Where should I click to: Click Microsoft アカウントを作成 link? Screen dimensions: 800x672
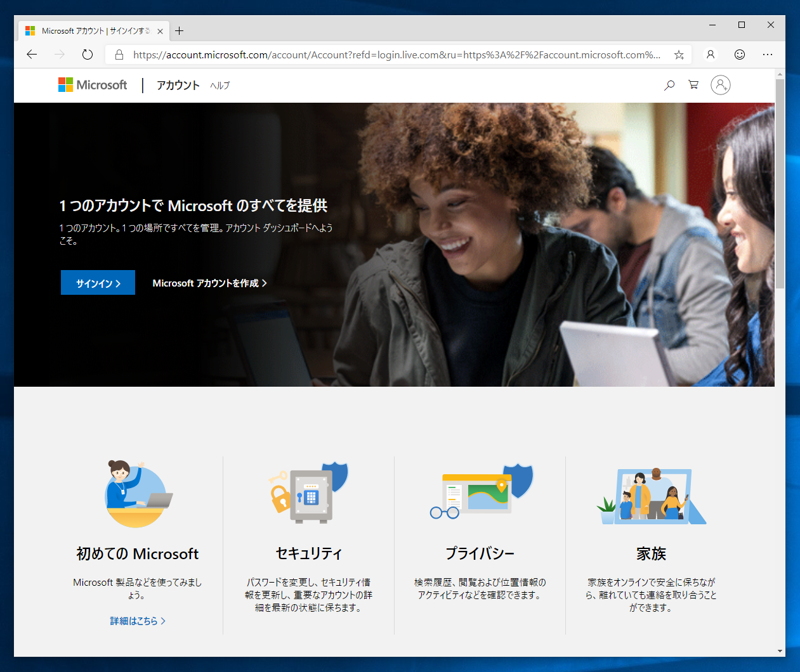(210, 283)
